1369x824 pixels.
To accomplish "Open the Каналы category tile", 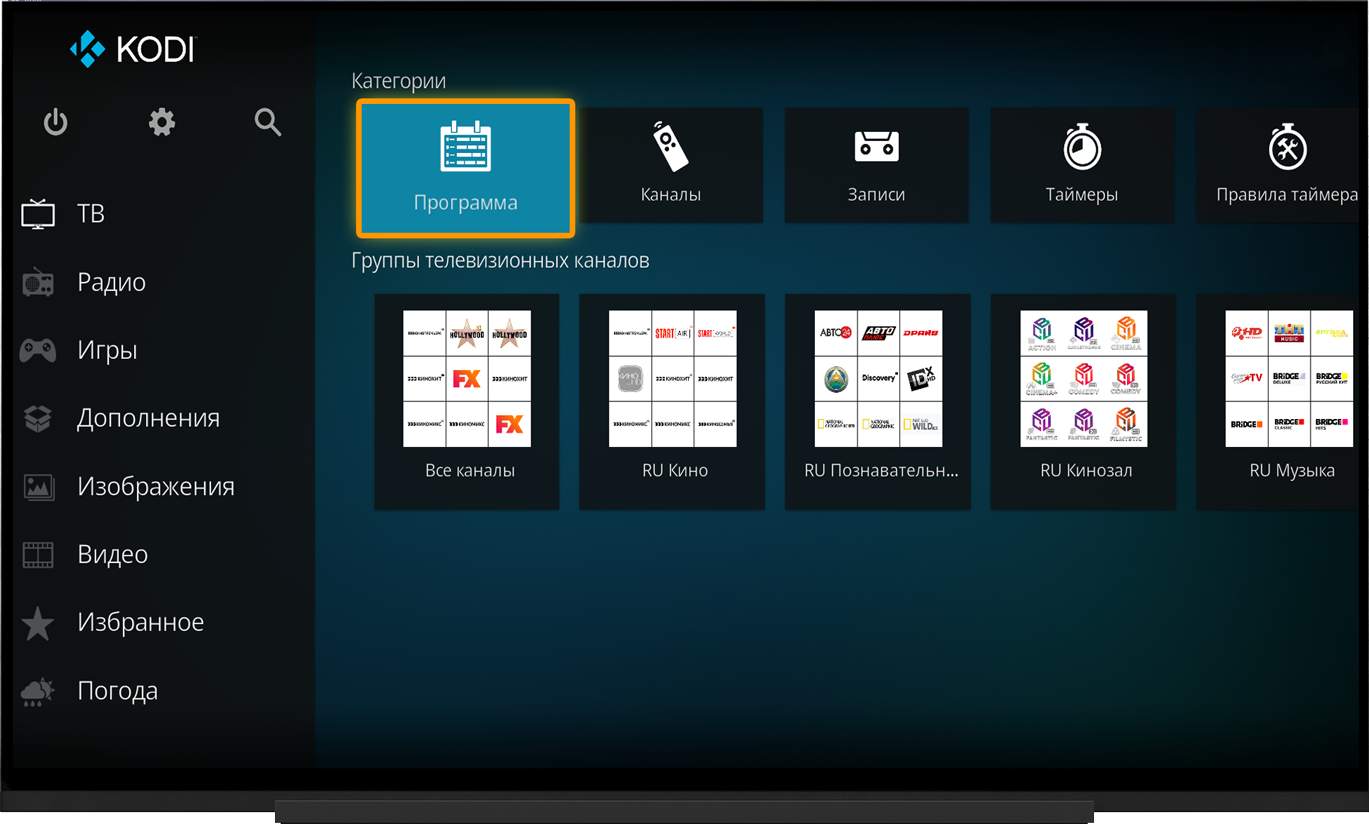I will (671, 165).
